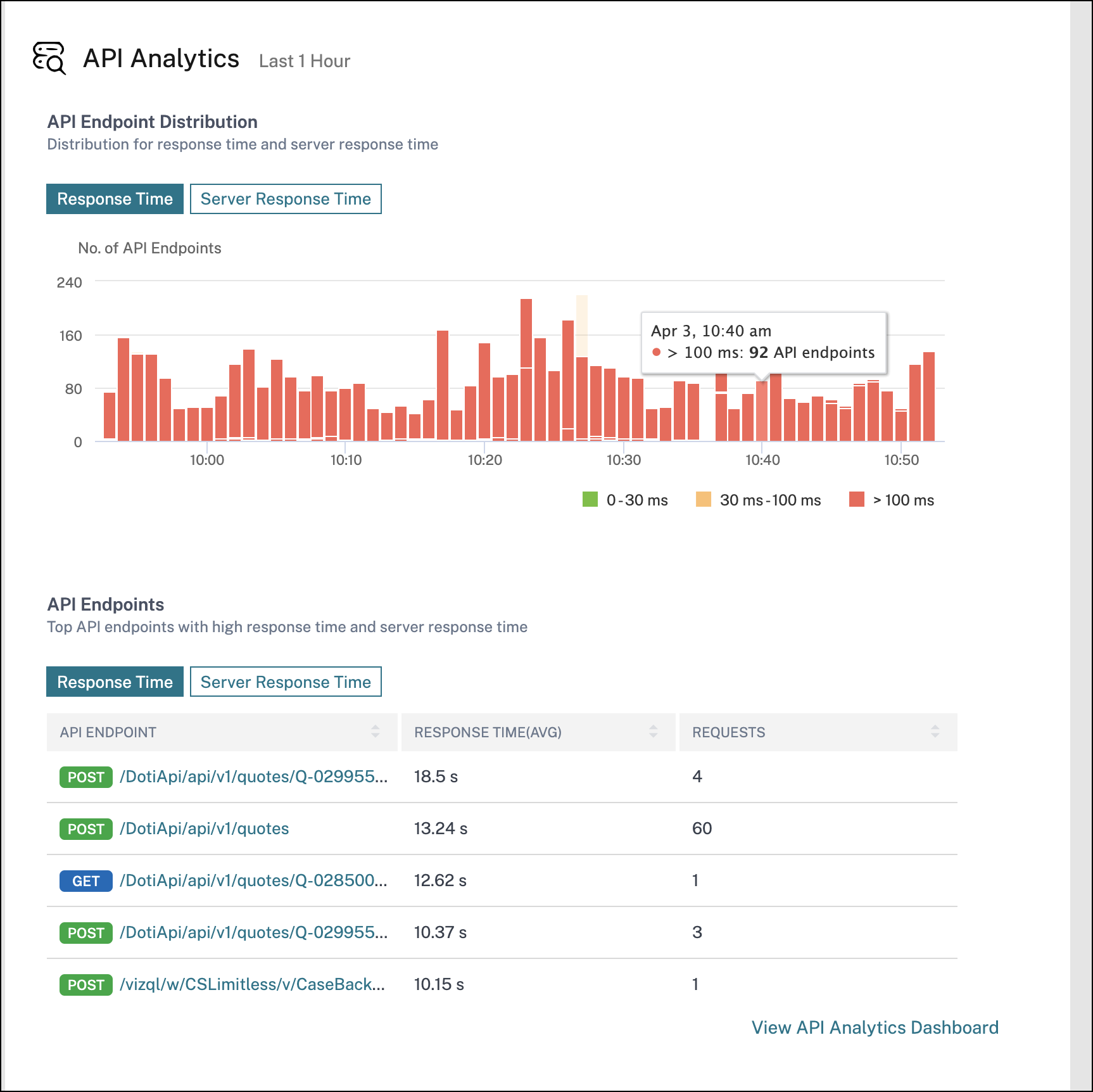
Task: Click POST badge on 10.37 s row
Action: coord(86,933)
